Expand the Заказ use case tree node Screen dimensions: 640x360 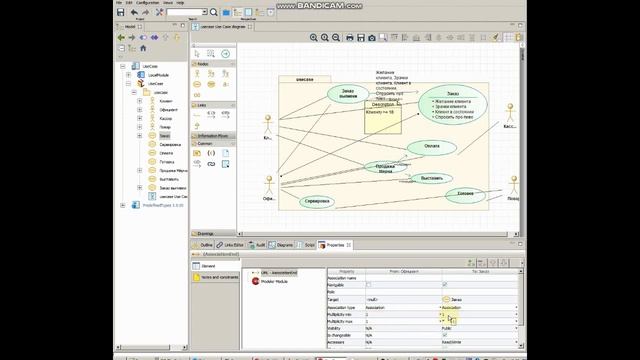click(x=140, y=136)
